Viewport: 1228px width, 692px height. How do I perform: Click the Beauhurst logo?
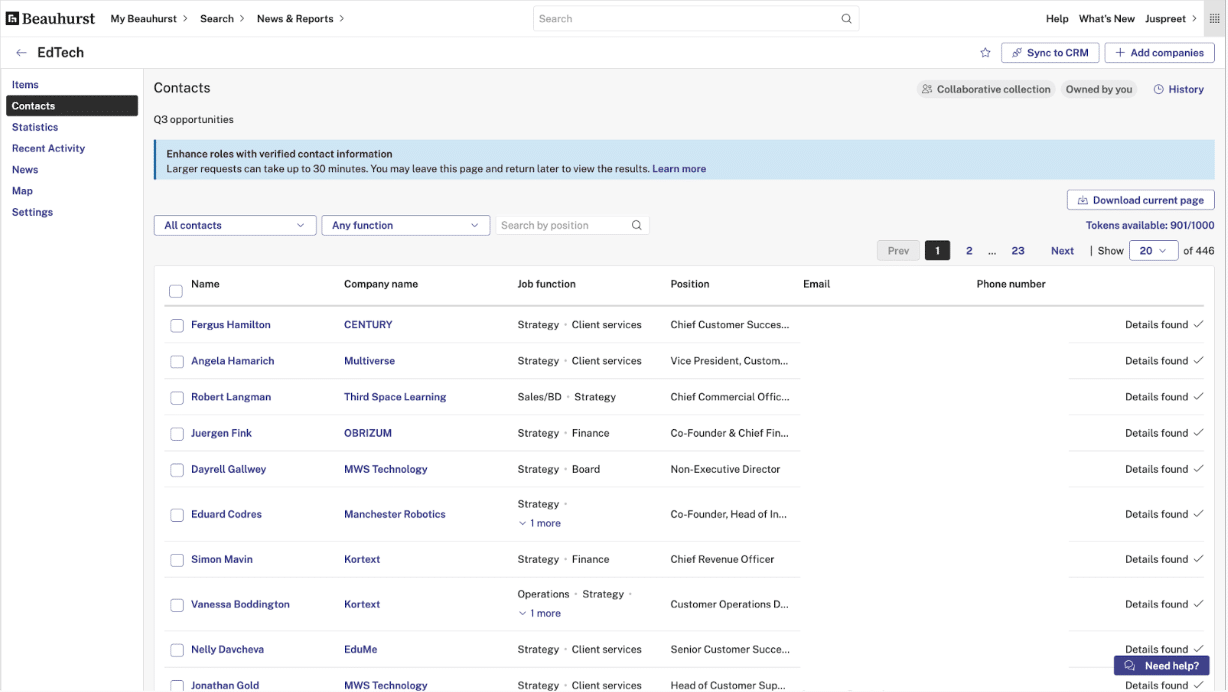(51, 18)
